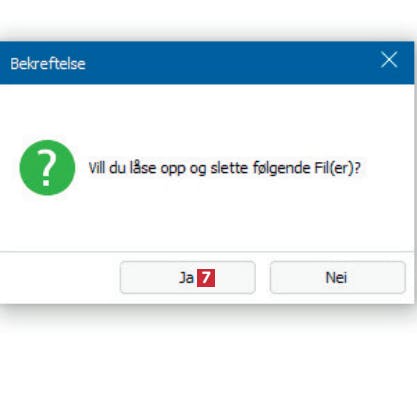Decline by clicking the Nei button
Viewport: 417px width, 396px height.
click(338, 277)
